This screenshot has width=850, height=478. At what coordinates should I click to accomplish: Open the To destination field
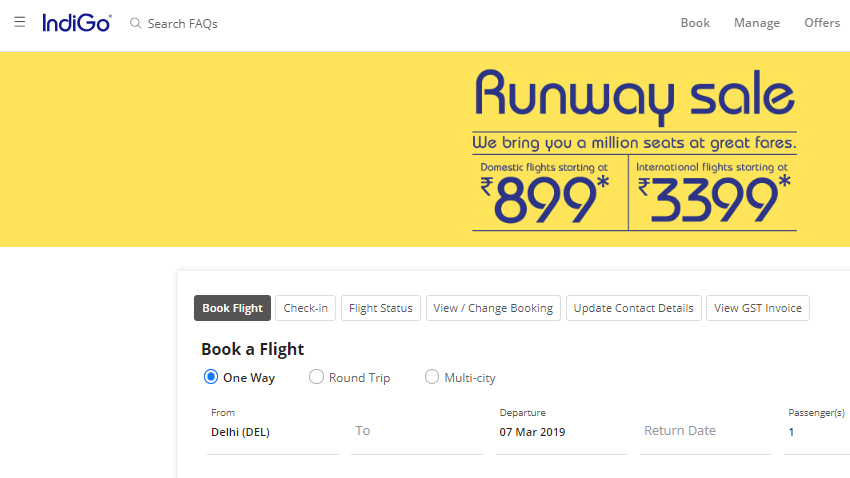pos(415,431)
